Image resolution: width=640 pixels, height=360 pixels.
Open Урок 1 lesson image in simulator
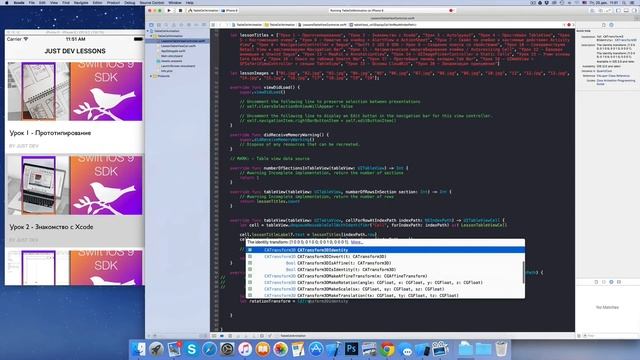point(75,91)
